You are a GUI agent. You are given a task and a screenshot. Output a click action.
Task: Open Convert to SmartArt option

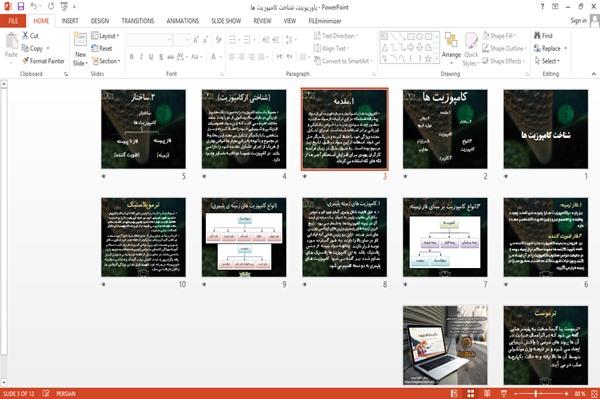click(342, 61)
